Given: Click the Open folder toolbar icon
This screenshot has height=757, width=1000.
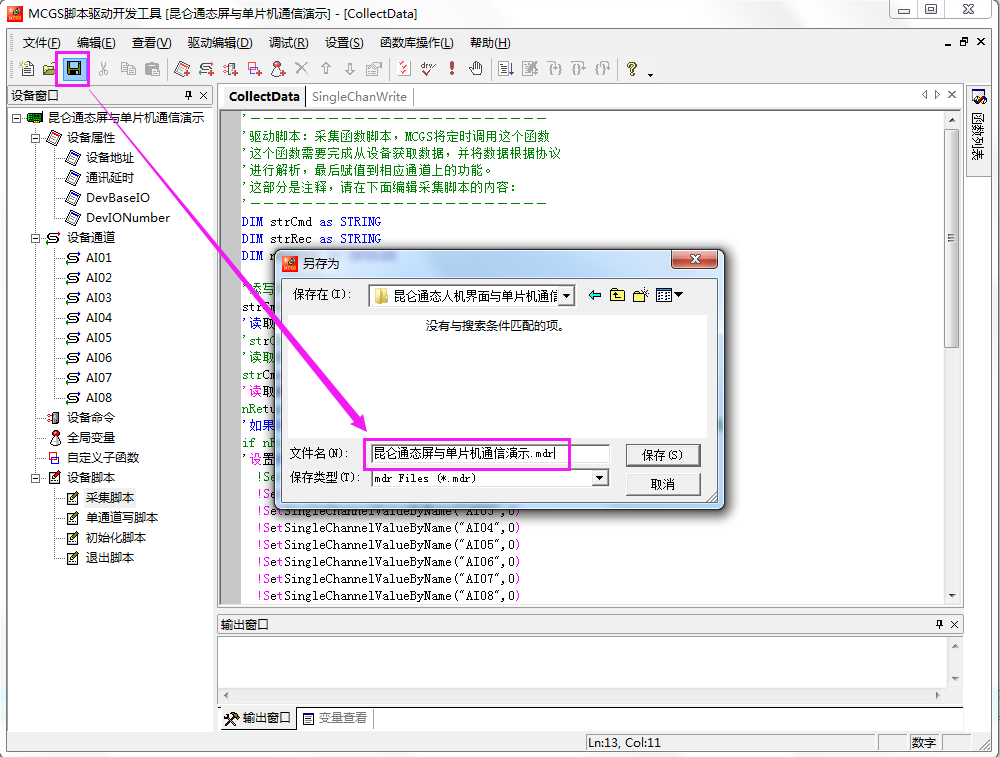Looking at the screenshot, I should pos(49,69).
